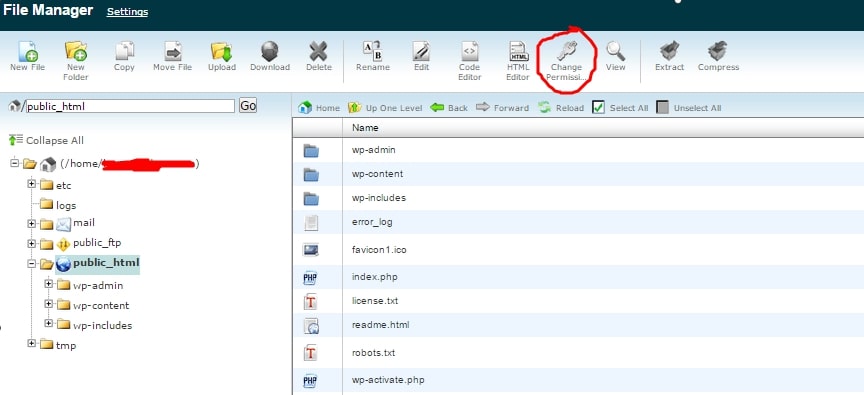Viewport: 864px width, 395px height.
Task: Expand wp-content node in tree
Action: click(48, 304)
